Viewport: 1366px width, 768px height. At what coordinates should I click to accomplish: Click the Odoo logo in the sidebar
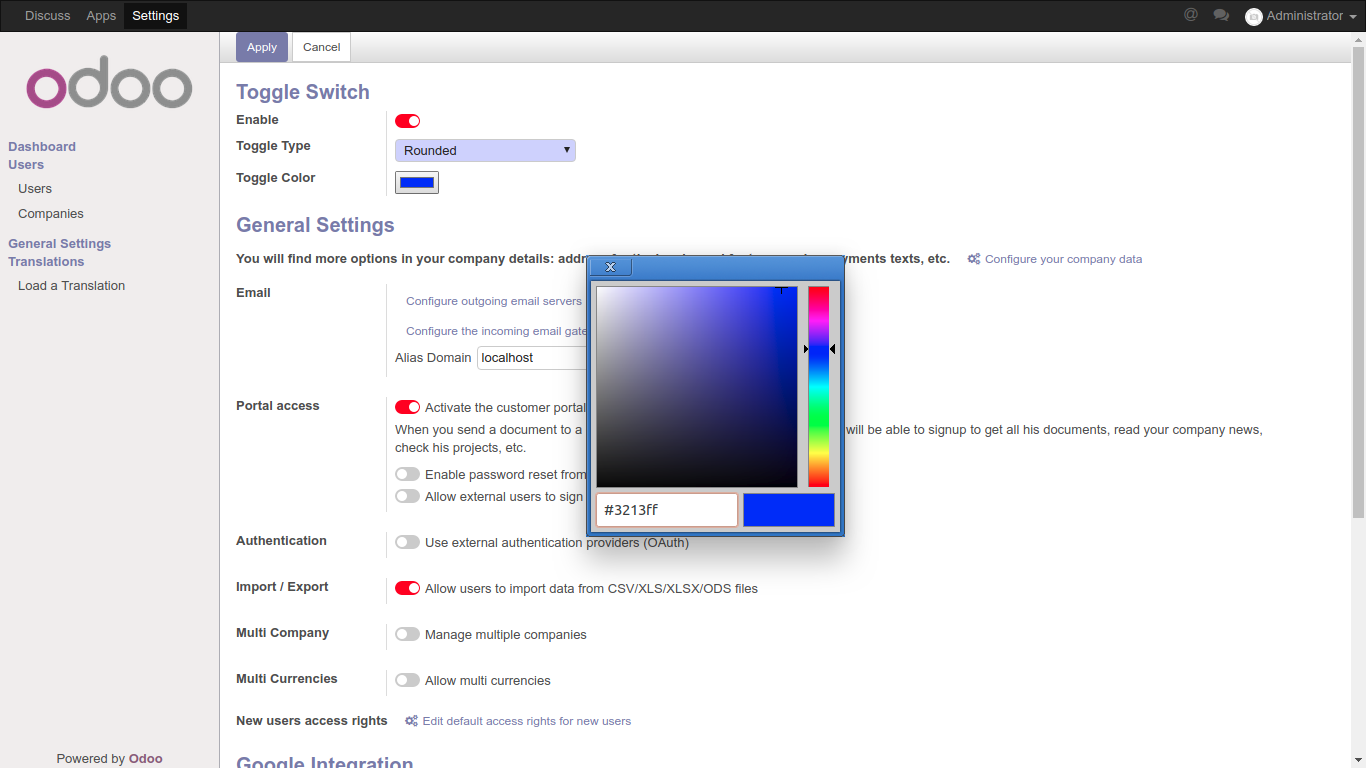(108, 84)
